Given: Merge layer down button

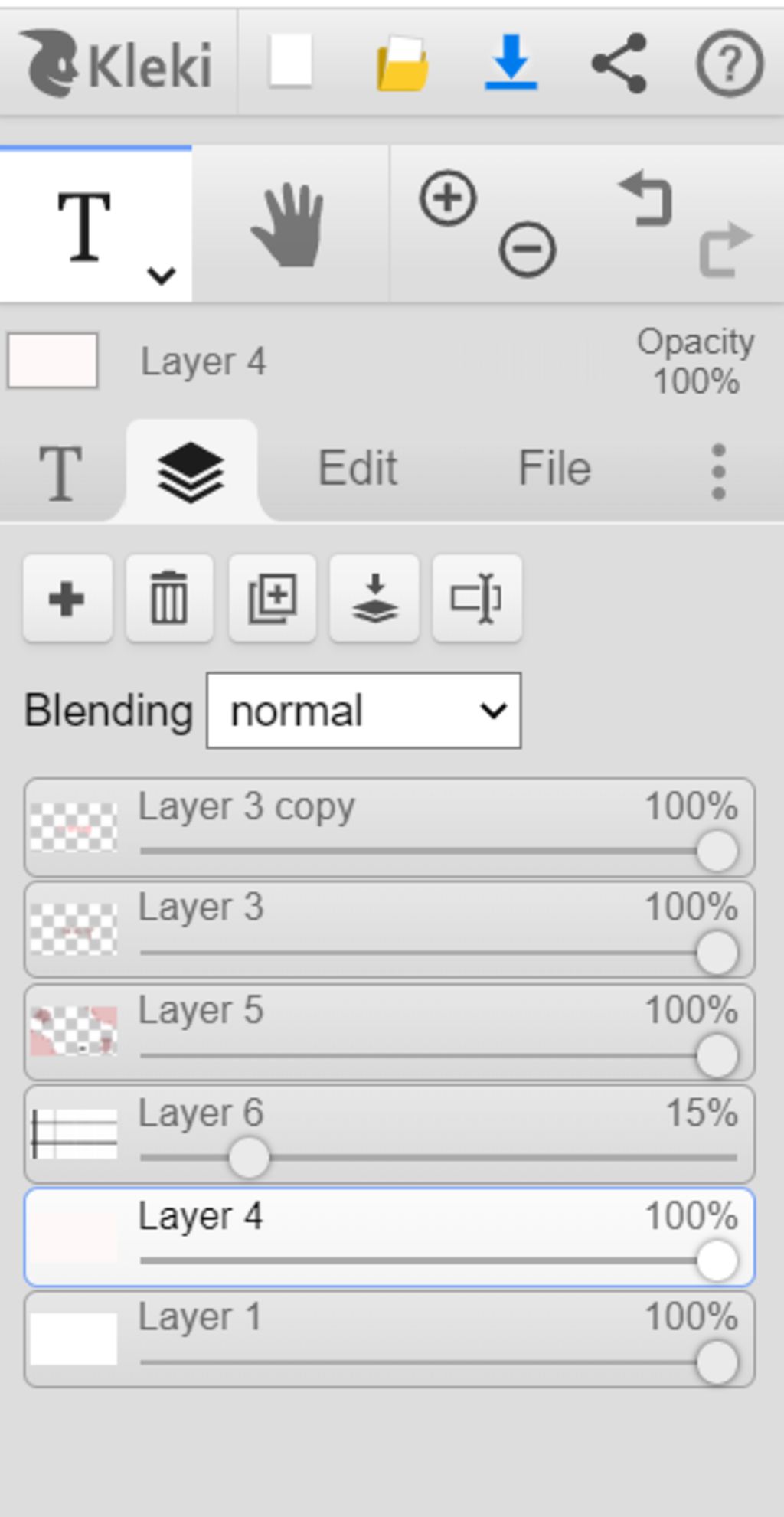Looking at the screenshot, I should 374,598.
